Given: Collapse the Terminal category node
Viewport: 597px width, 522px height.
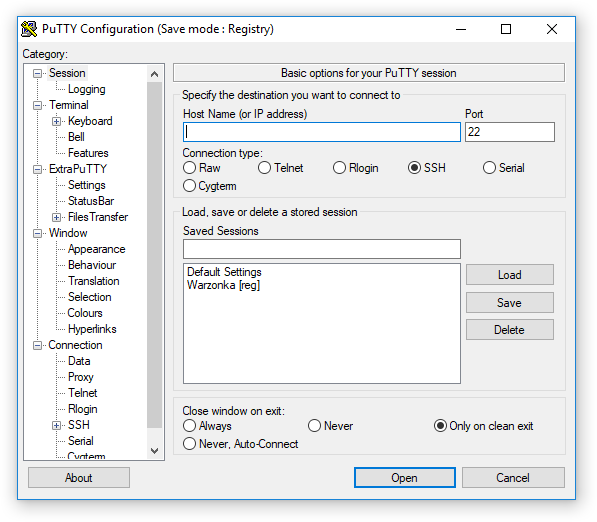Looking at the screenshot, I should [37, 105].
